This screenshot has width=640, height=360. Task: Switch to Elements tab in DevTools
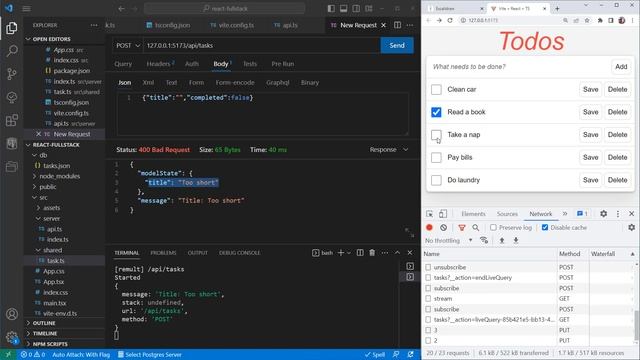tap(473, 214)
